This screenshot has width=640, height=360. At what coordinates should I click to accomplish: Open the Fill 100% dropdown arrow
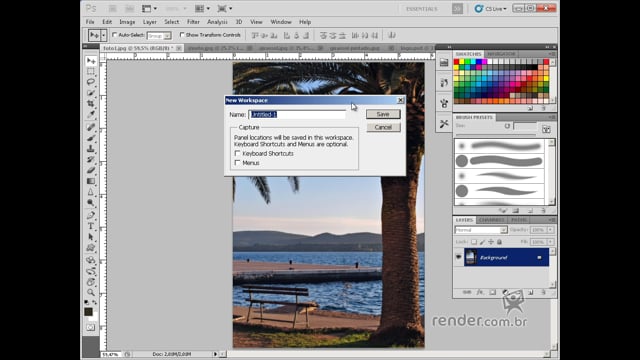point(550,242)
